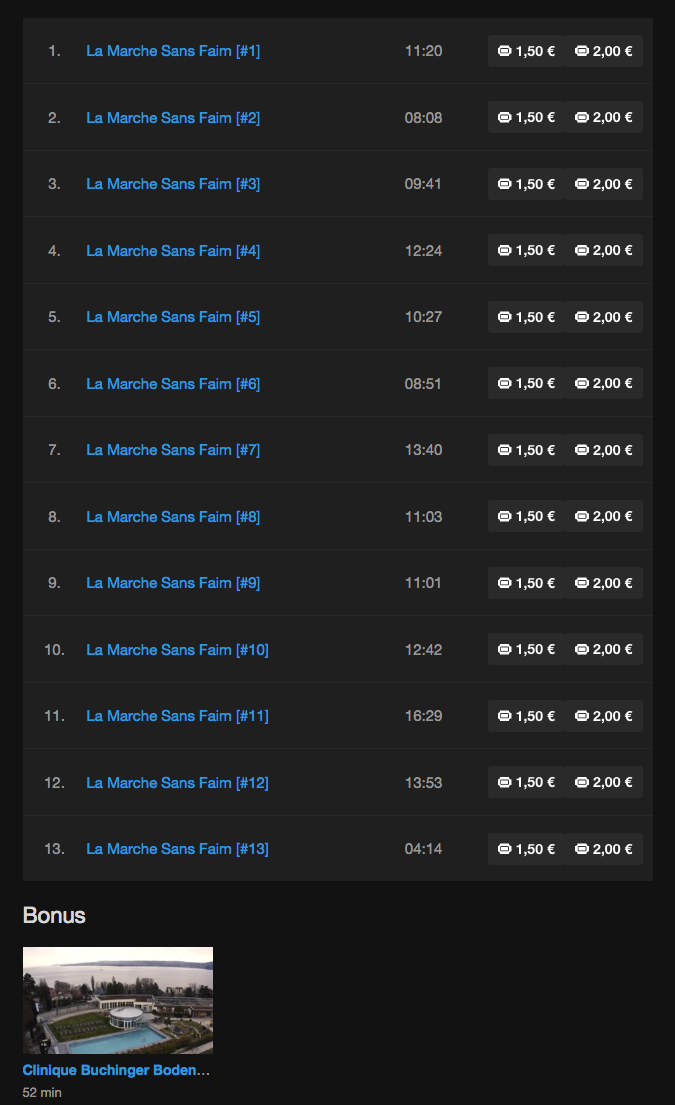The width and height of the screenshot is (675, 1105).
Task: Open the Clinique Buchinger bonus video thumbnail
Action: point(118,1000)
